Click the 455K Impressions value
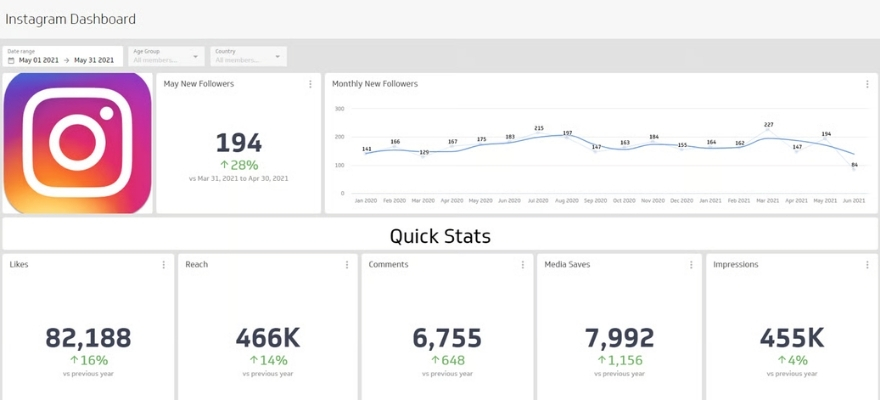 point(792,338)
